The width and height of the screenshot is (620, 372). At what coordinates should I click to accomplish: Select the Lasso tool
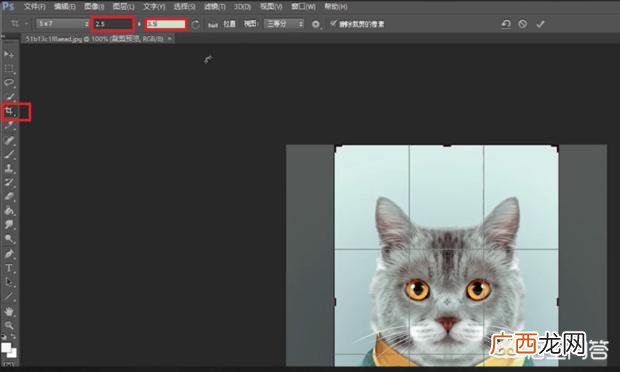click(x=9, y=83)
